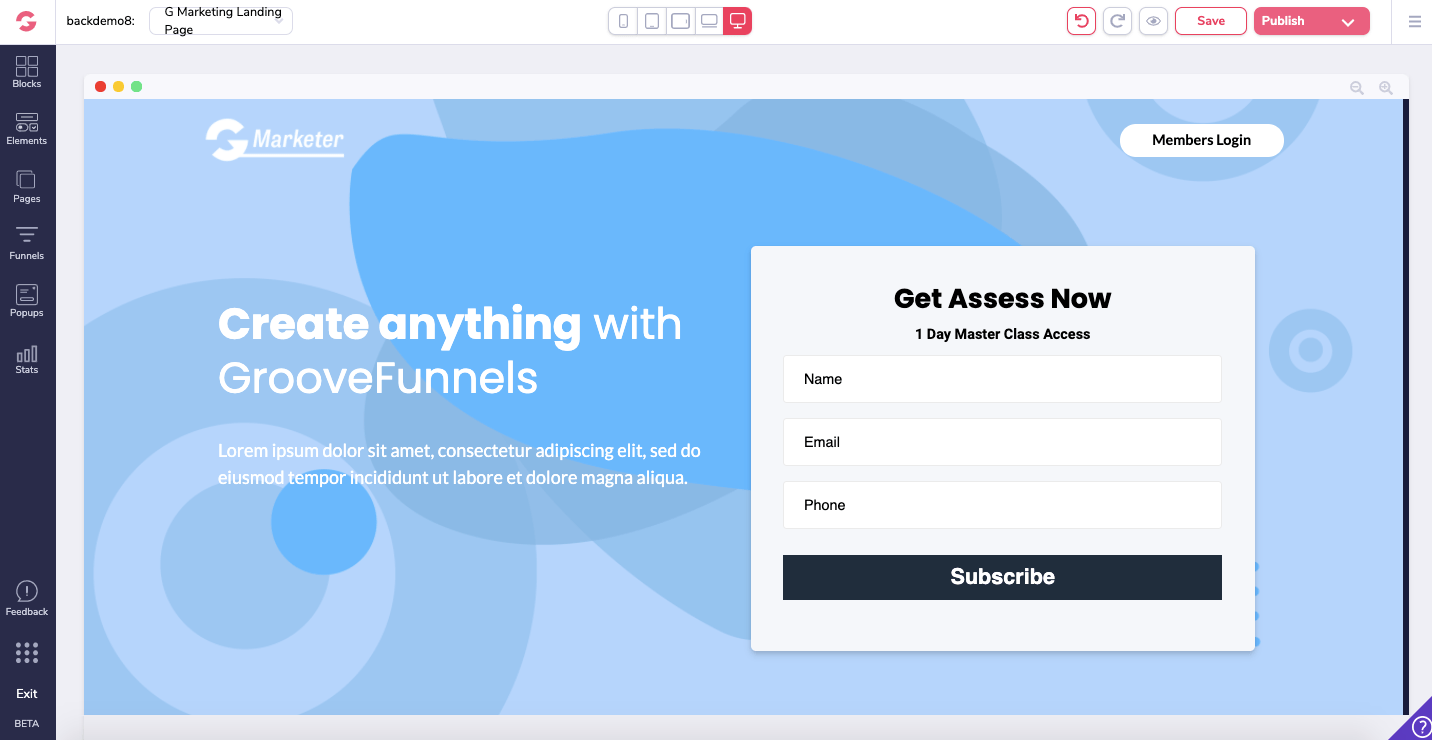
Task: Open the apps grid icon above Exit
Action: tap(27, 653)
